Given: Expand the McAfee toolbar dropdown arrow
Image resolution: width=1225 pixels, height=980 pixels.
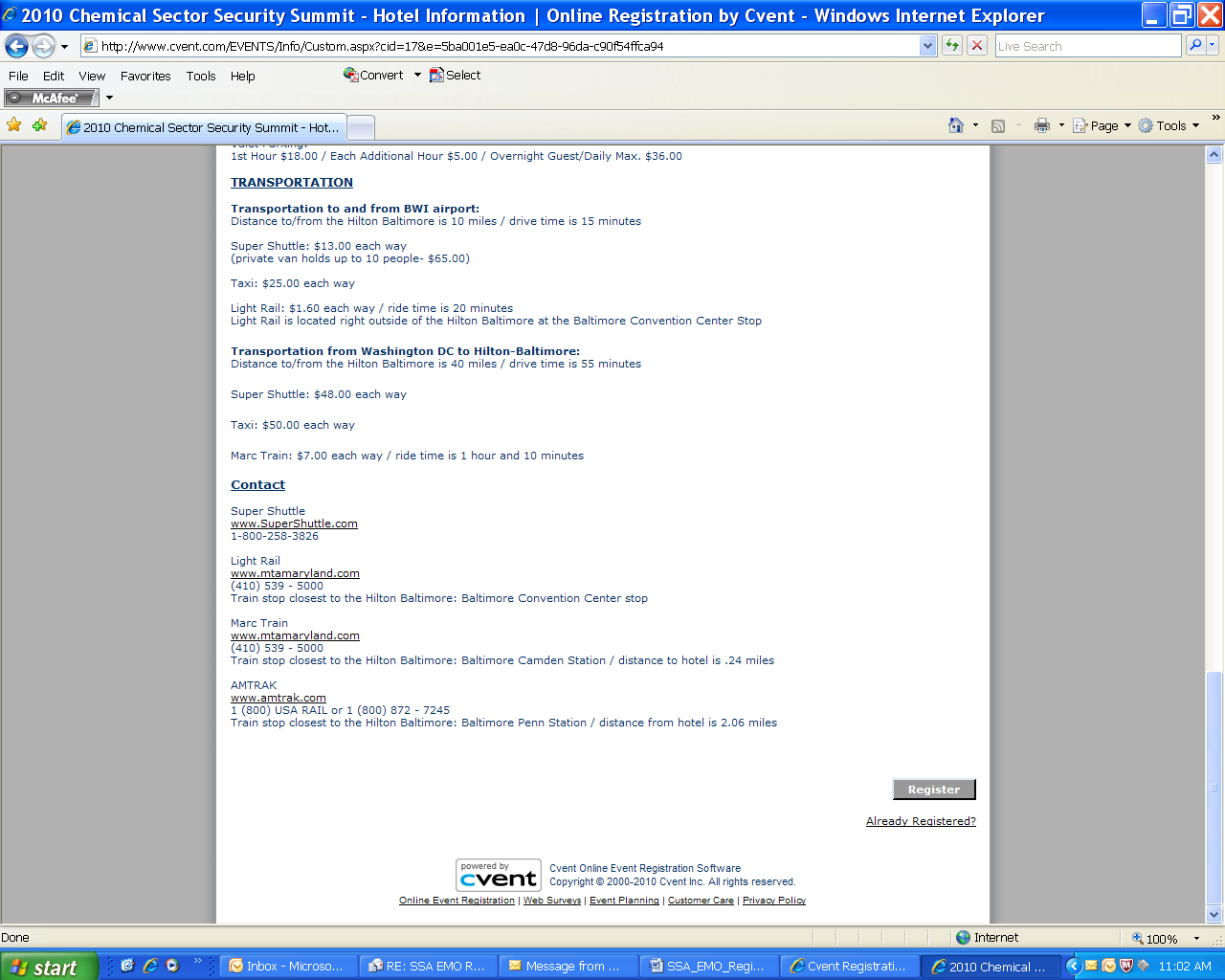Looking at the screenshot, I should pos(109,98).
